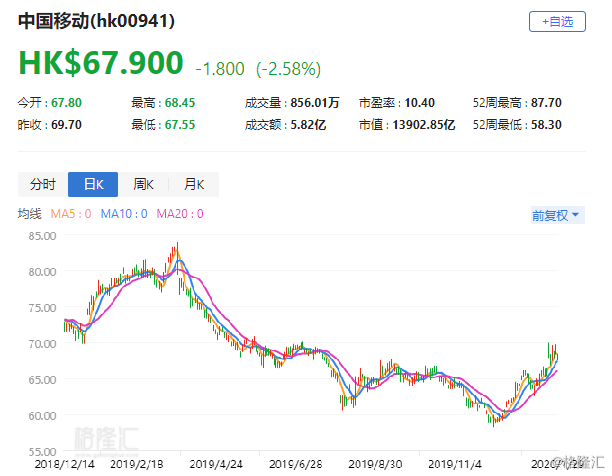Image resolution: width=612 pixels, height=476 pixels.
Task: Click the 市盈率 value 10.40
Action: click(x=420, y=103)
